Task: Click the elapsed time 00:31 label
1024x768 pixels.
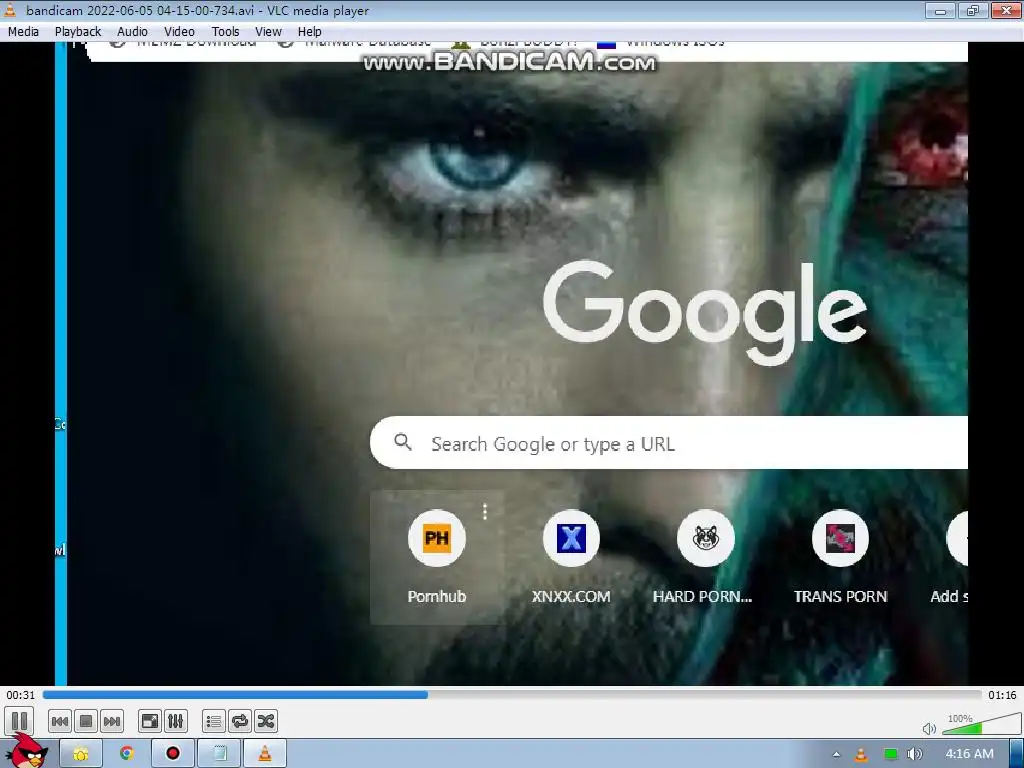Action: pyautogui.click(x=20, y=695)
